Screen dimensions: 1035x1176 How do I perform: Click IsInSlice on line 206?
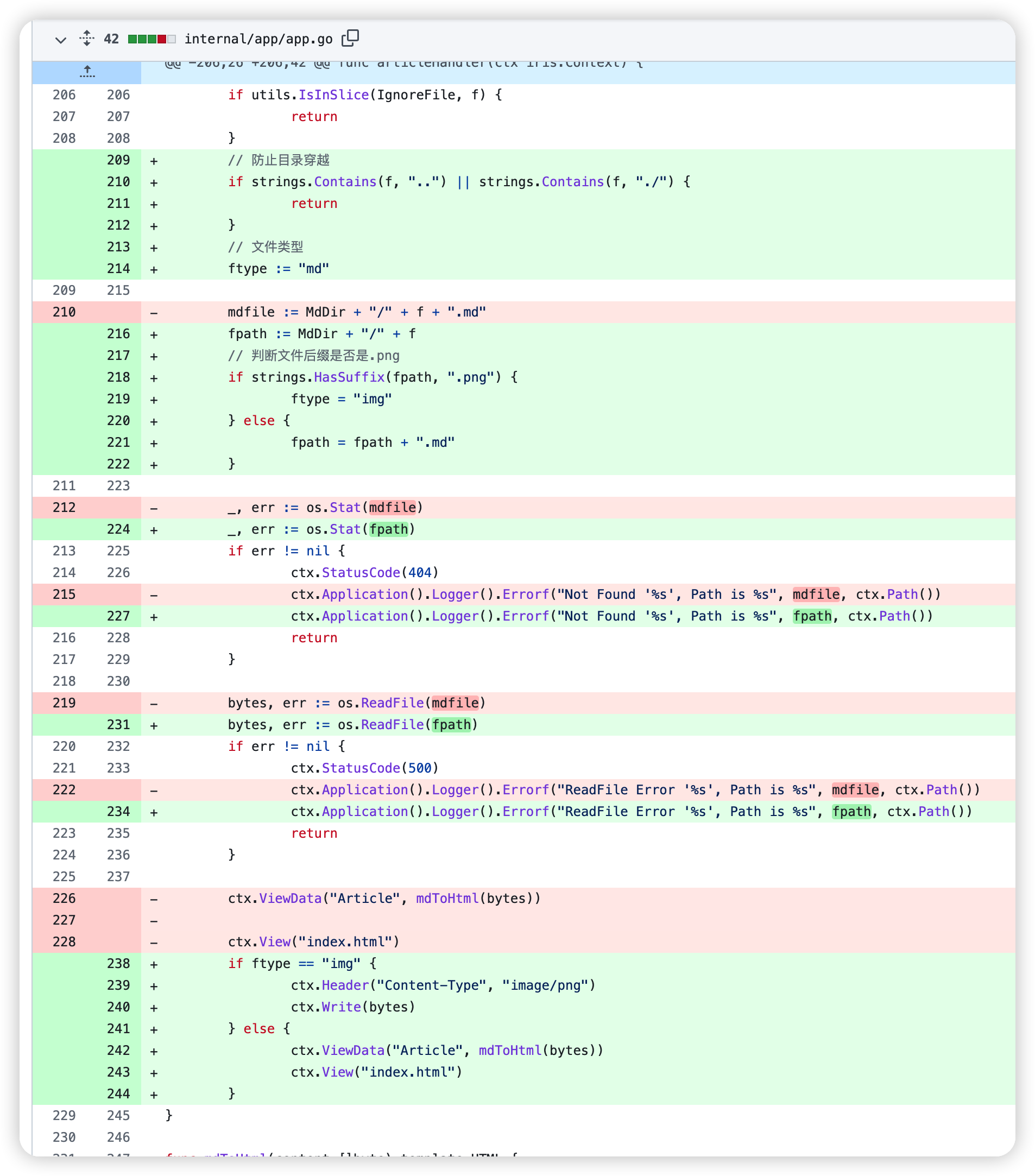(x=333, y=95)
